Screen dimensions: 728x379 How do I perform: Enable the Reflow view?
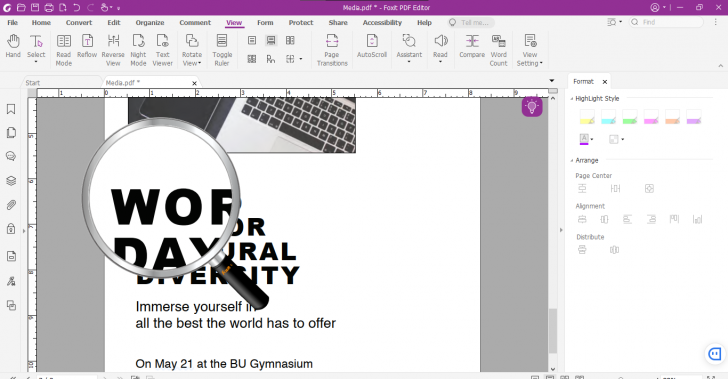pos(87,46)
